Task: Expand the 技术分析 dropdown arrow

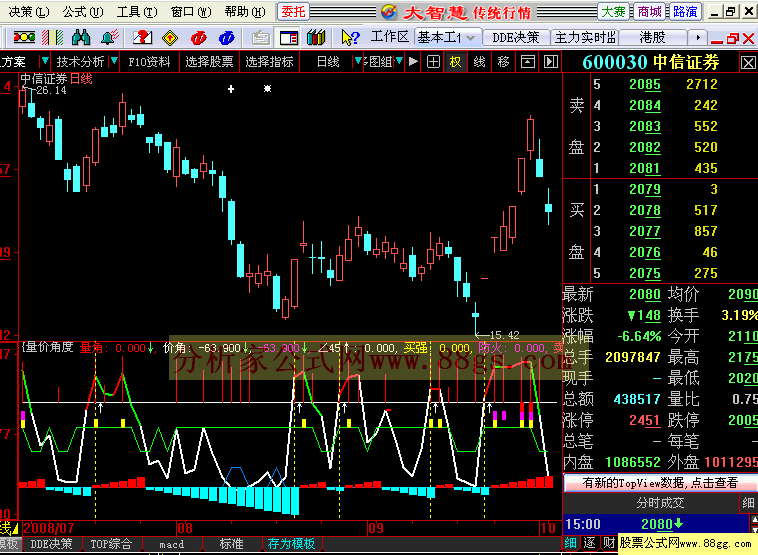Action: click(x=114, y=61)
